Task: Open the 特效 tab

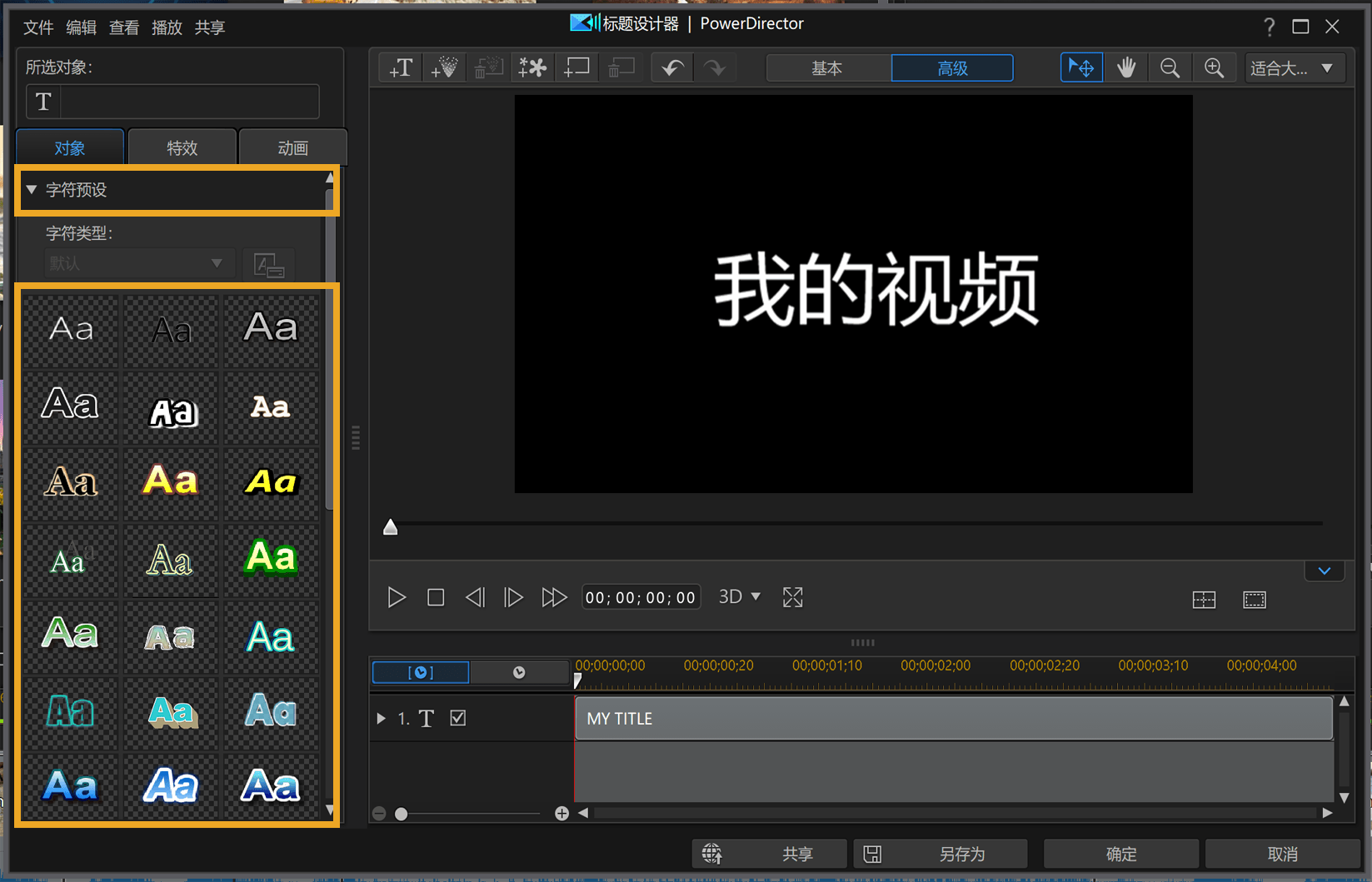Action: coord(182,147)
